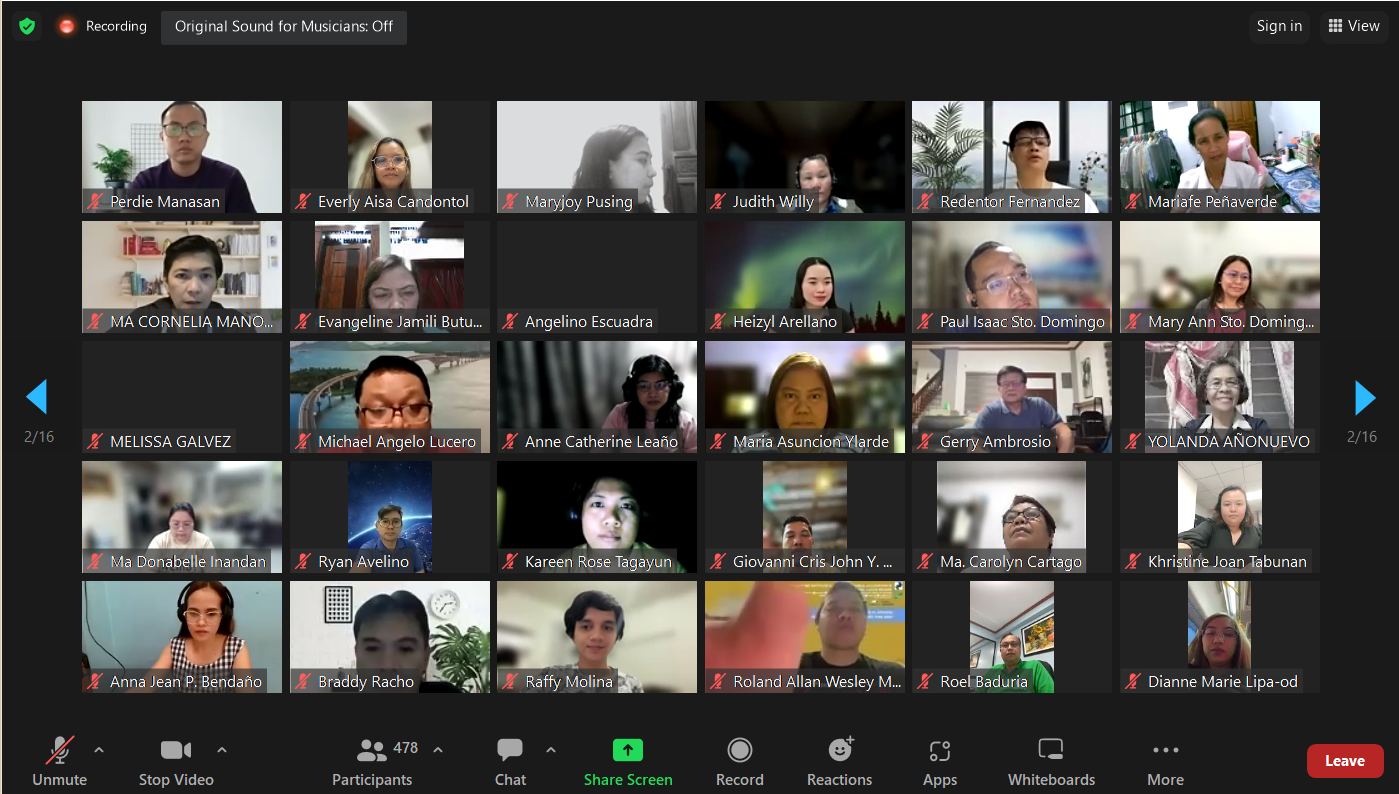Open the View layout menu

click(1353, 27)
